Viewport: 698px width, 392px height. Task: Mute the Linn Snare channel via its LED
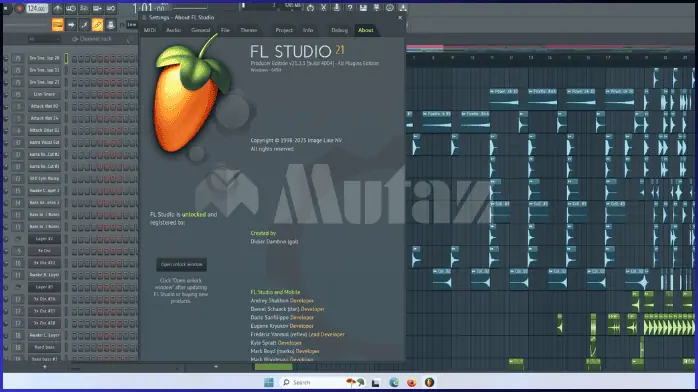point(6,94)
